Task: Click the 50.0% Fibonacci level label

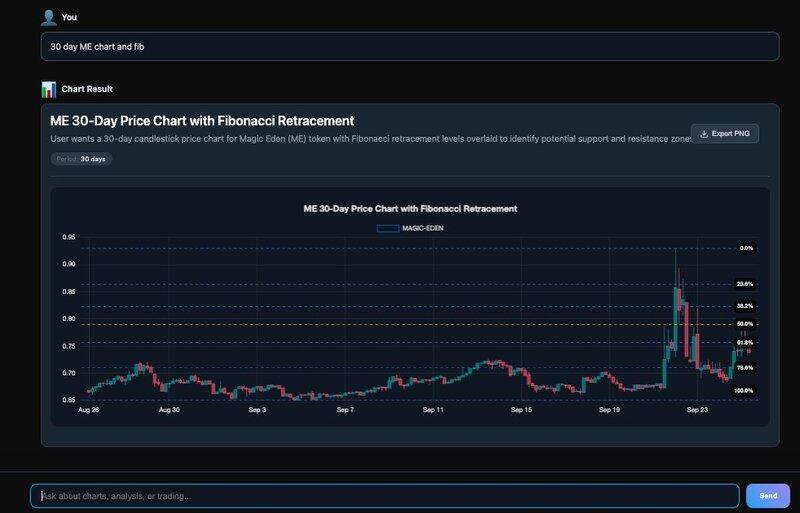Action: pyautogui.click(x=745, y=324)
